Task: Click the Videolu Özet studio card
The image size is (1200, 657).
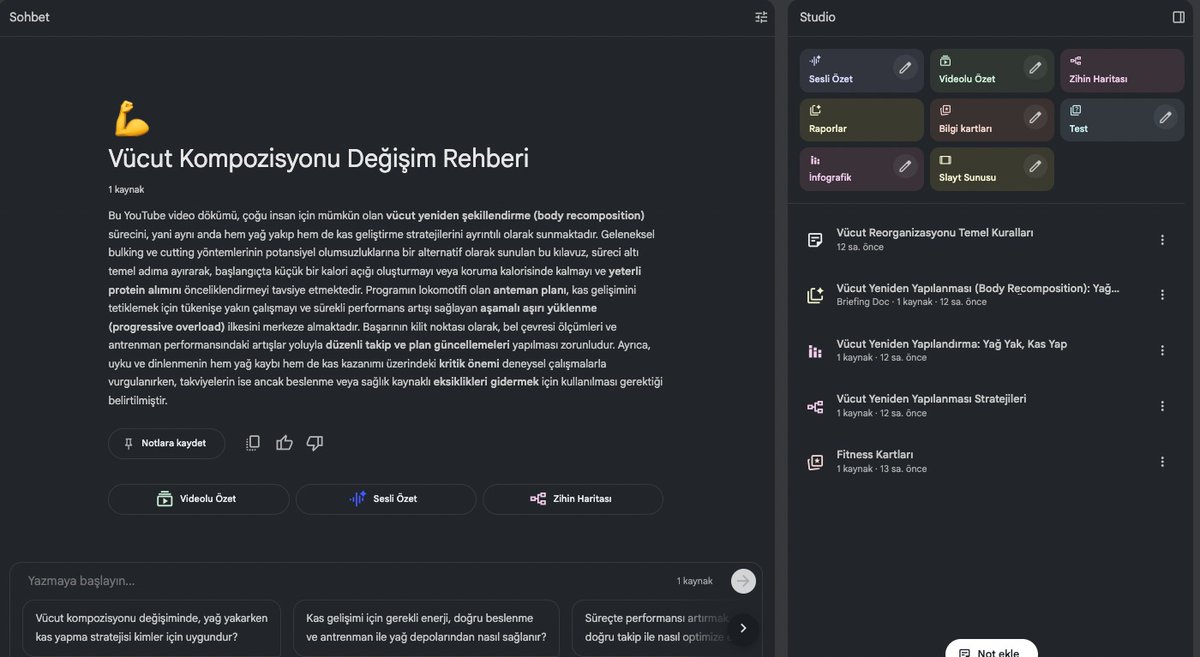Action: 991,70
